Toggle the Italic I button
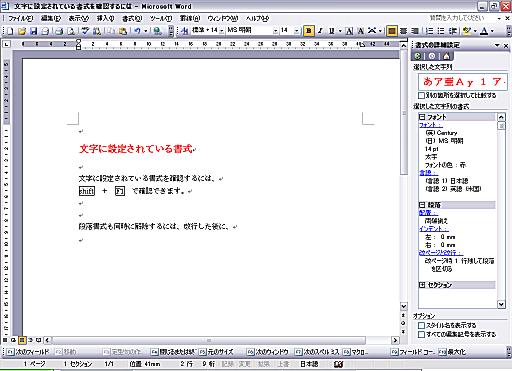Image resolution: width=512 pixels, height=371 pixels. click(x=320, y=31)
